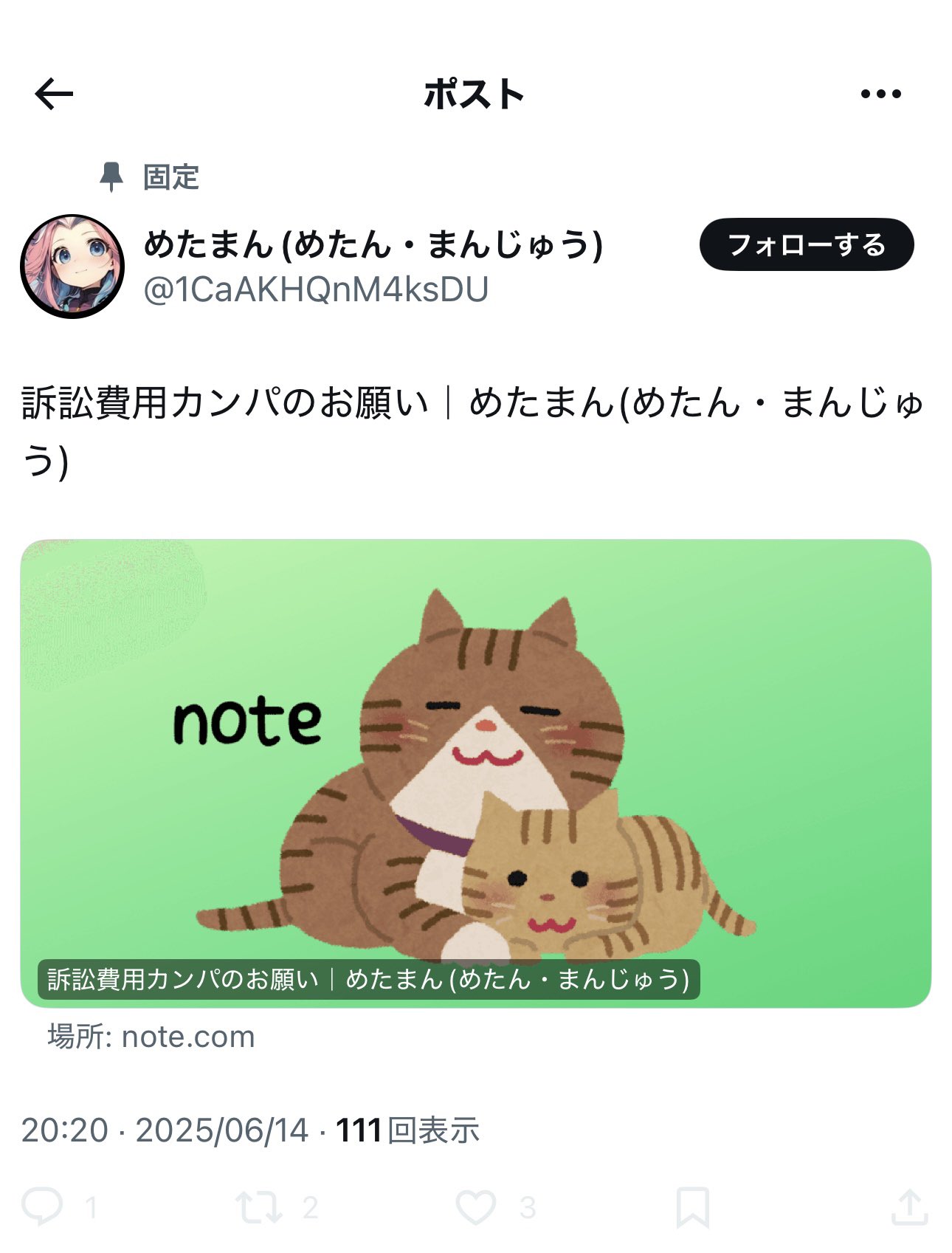Tap the @1CaAKHQnM4ksDU handle
This screenshot has width=952, height=1253.
click(316, 290)
